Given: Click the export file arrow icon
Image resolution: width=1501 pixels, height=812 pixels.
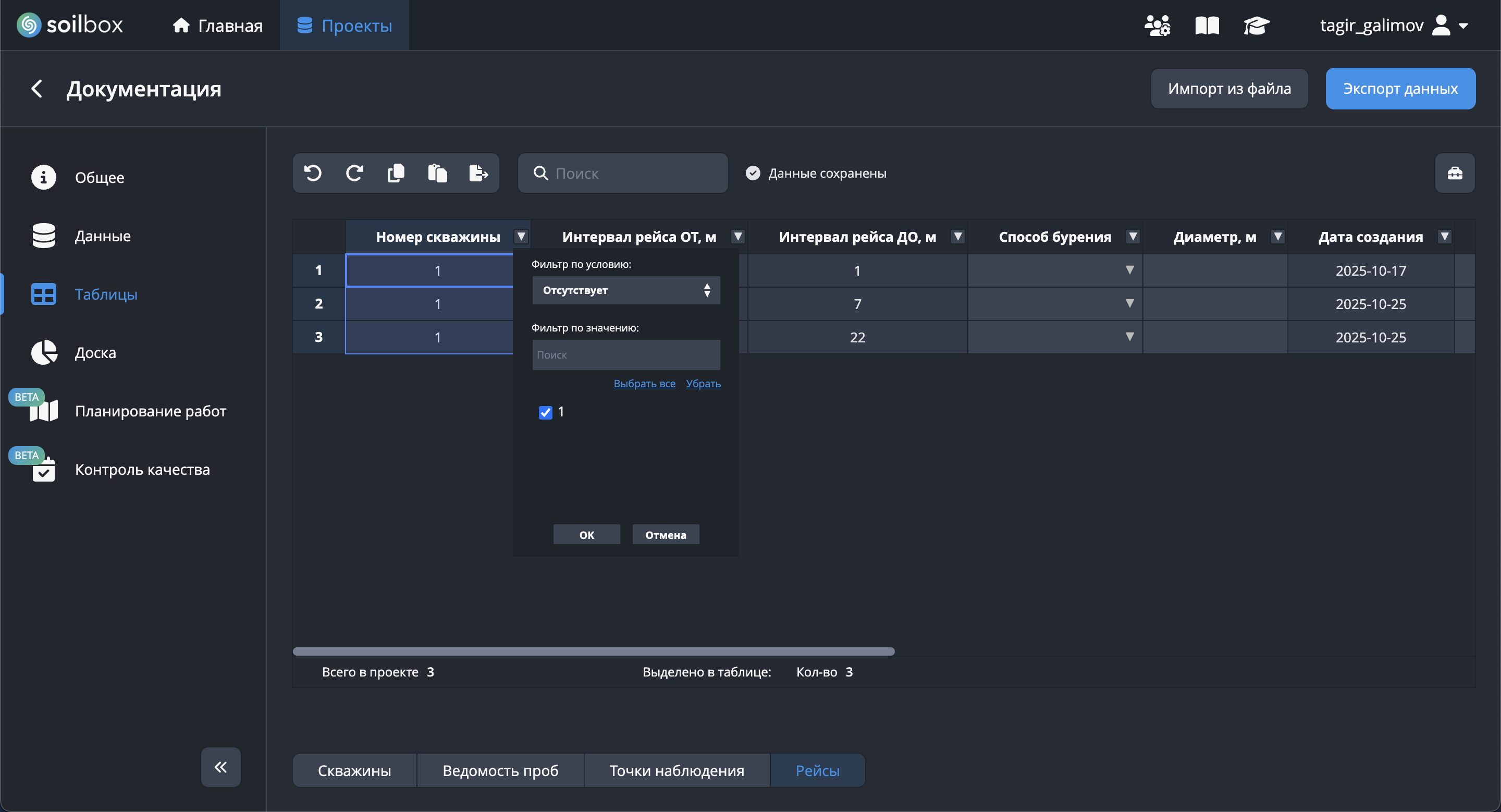Looking at the screenshot, I should point(478,173).
